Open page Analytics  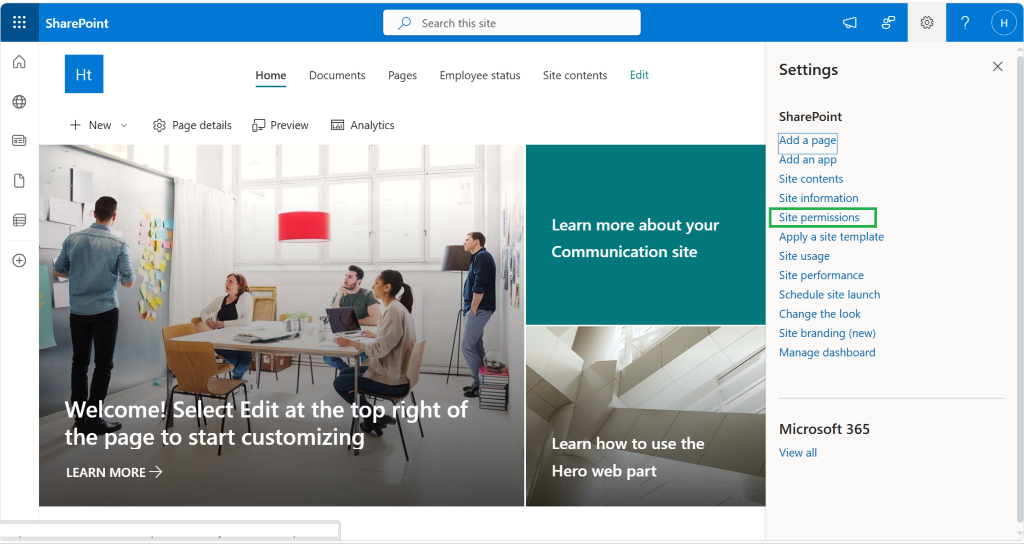point(362,125)
